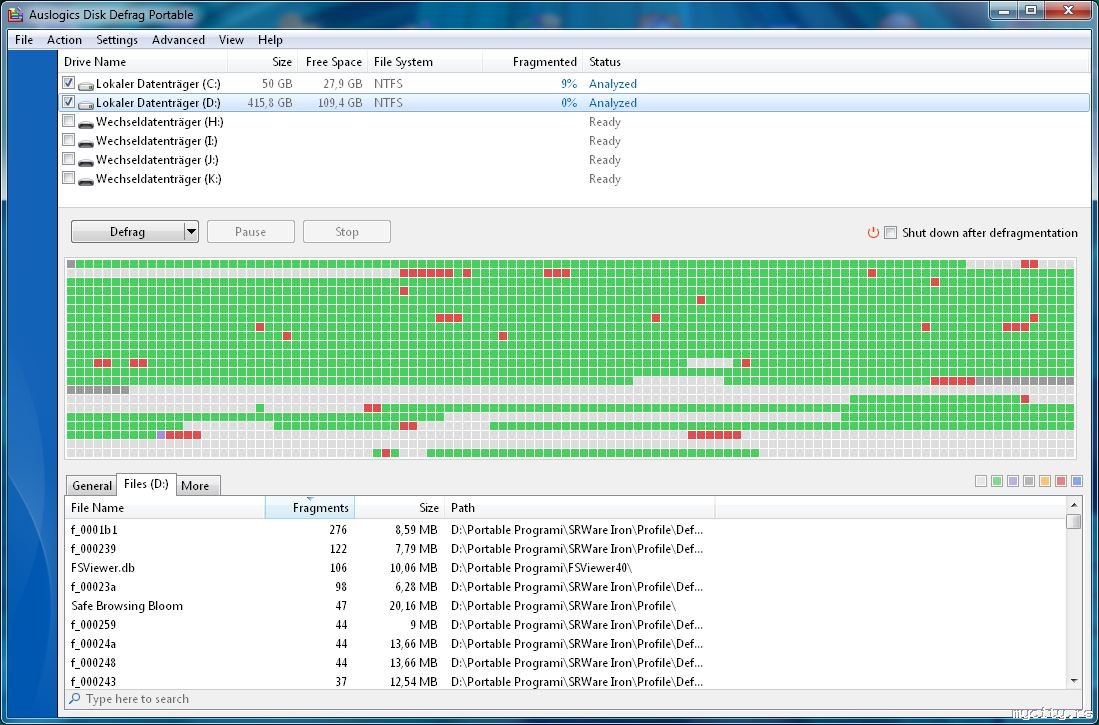
Task: Click the 415,8 GB size value
Action: point(270,102)
